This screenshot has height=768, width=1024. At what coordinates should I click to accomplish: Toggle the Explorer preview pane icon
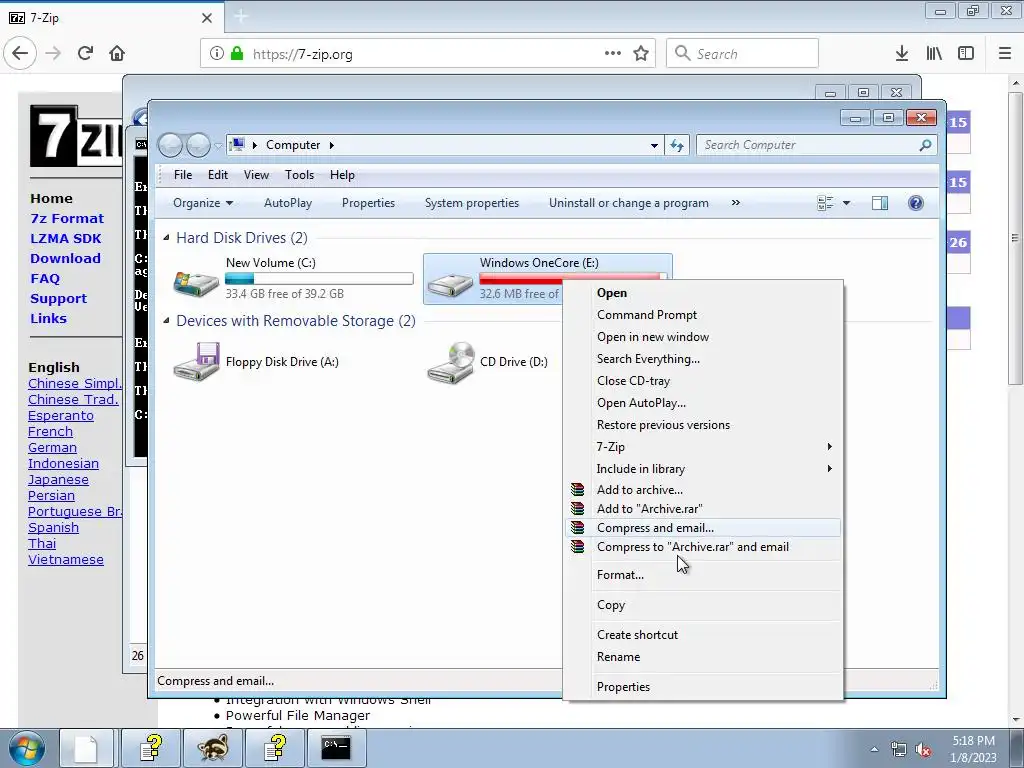coord(880,203)
